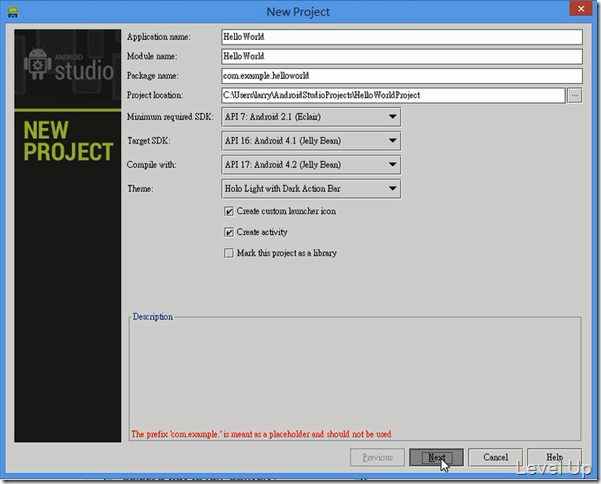Click the Module name: label
Screen dimensions: 601x484
[x=152, y=56]
